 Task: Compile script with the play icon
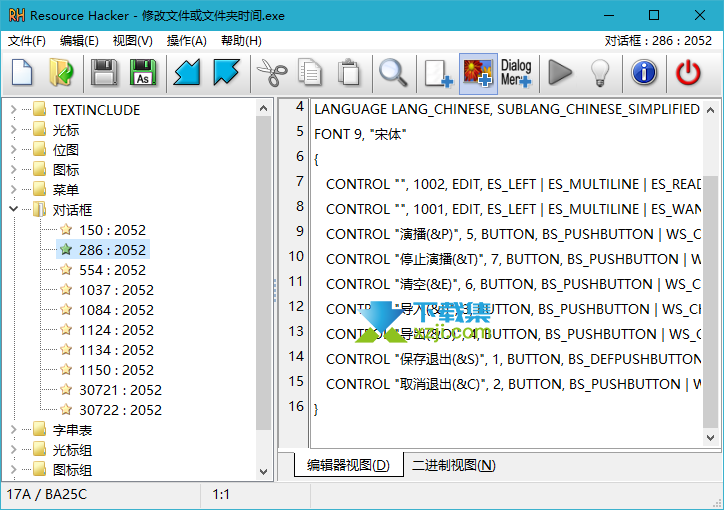coord(560,73)
